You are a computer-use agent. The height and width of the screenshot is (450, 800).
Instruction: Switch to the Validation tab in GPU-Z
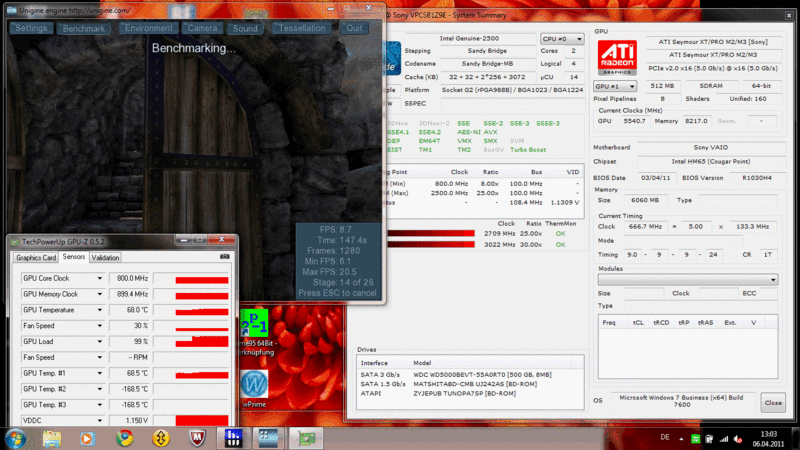105,258
